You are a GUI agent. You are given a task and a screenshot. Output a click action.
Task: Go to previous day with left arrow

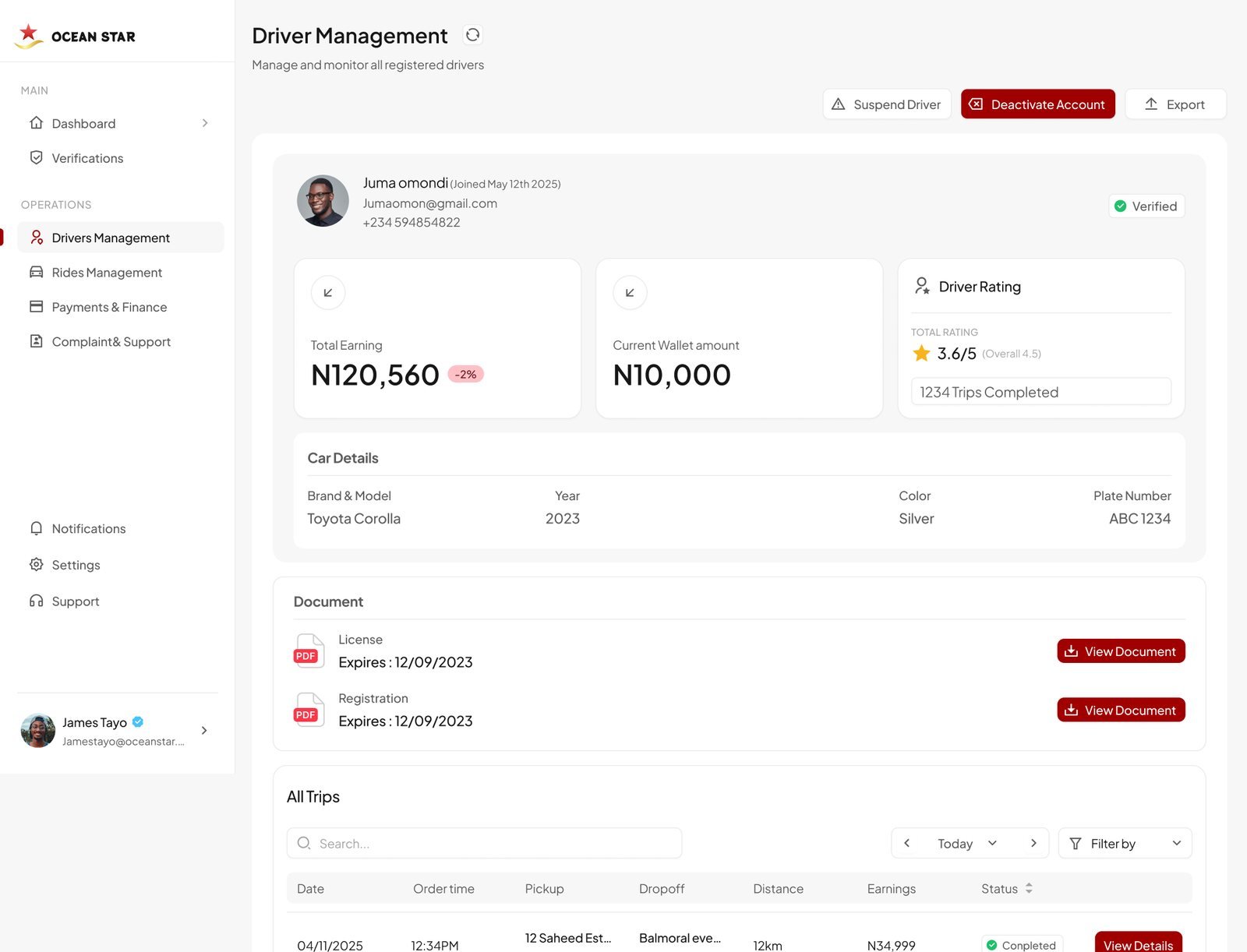(x=906, y=843)
